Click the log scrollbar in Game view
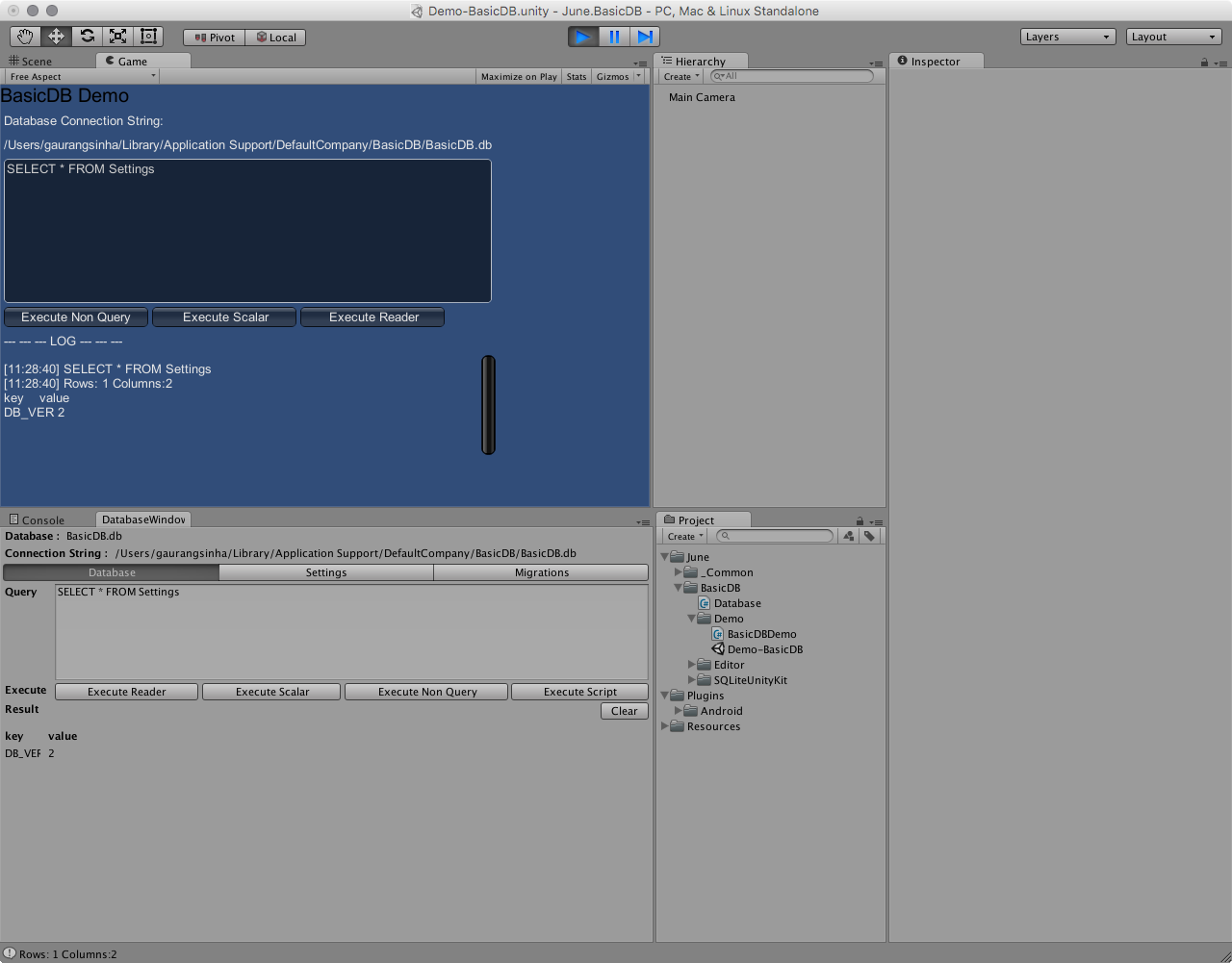 [489, 405]
